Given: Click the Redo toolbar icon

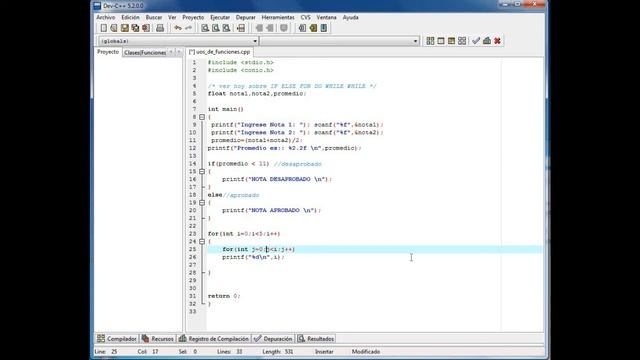Looking at the screenshot, I should 189,28.
